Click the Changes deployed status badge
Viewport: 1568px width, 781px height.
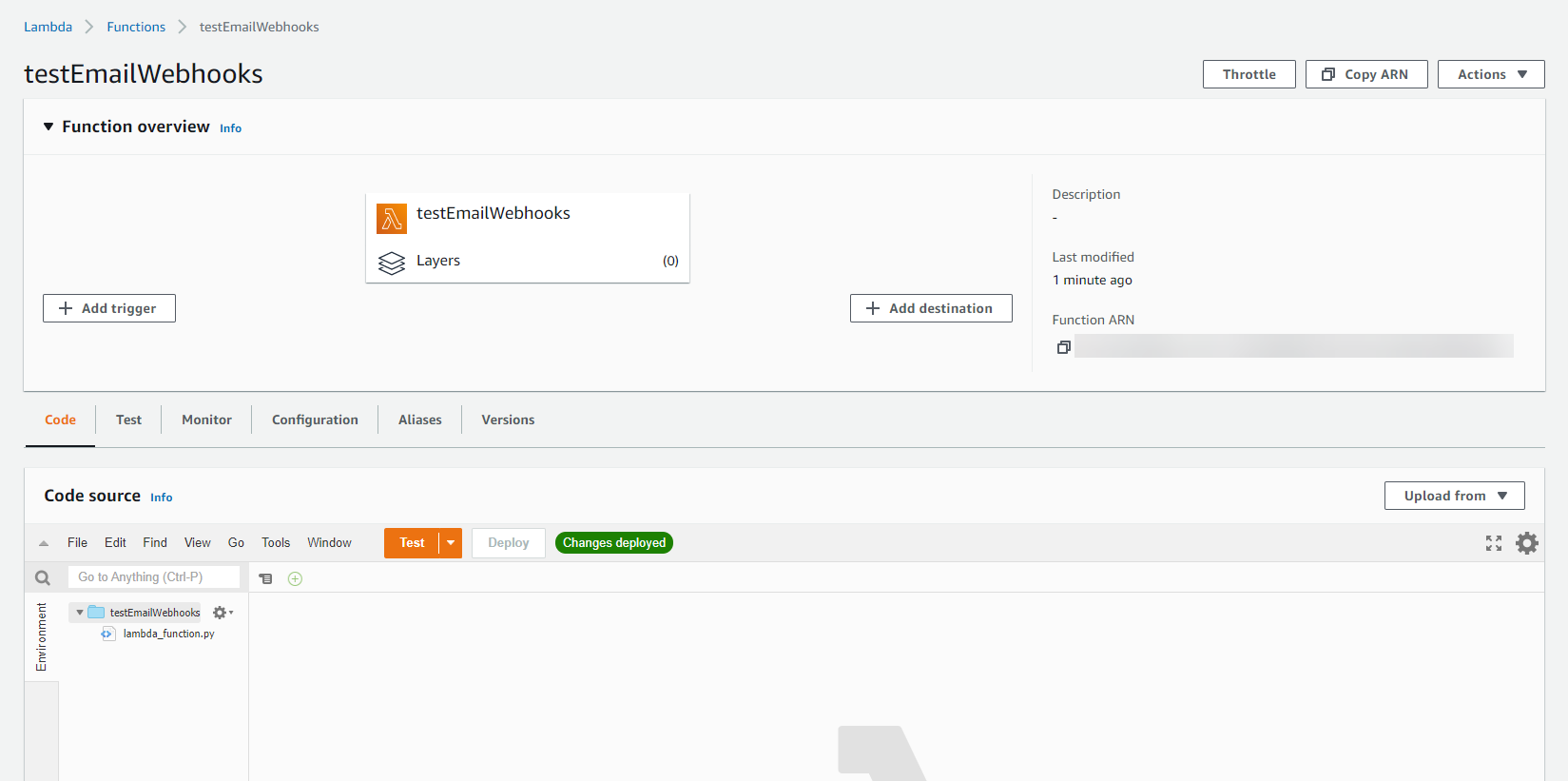614,543
